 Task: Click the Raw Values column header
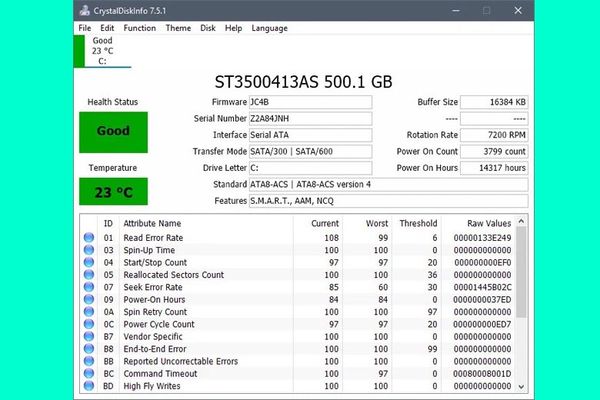(x=489, y=223)
